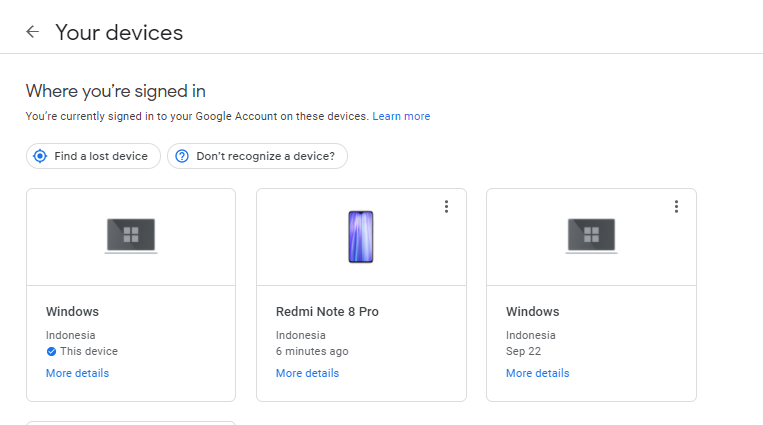The height and width of the screenshot is (425, 763).
Task: Open the three-dot menu on Sep 22 Windows card
Action: coord(676,207)
